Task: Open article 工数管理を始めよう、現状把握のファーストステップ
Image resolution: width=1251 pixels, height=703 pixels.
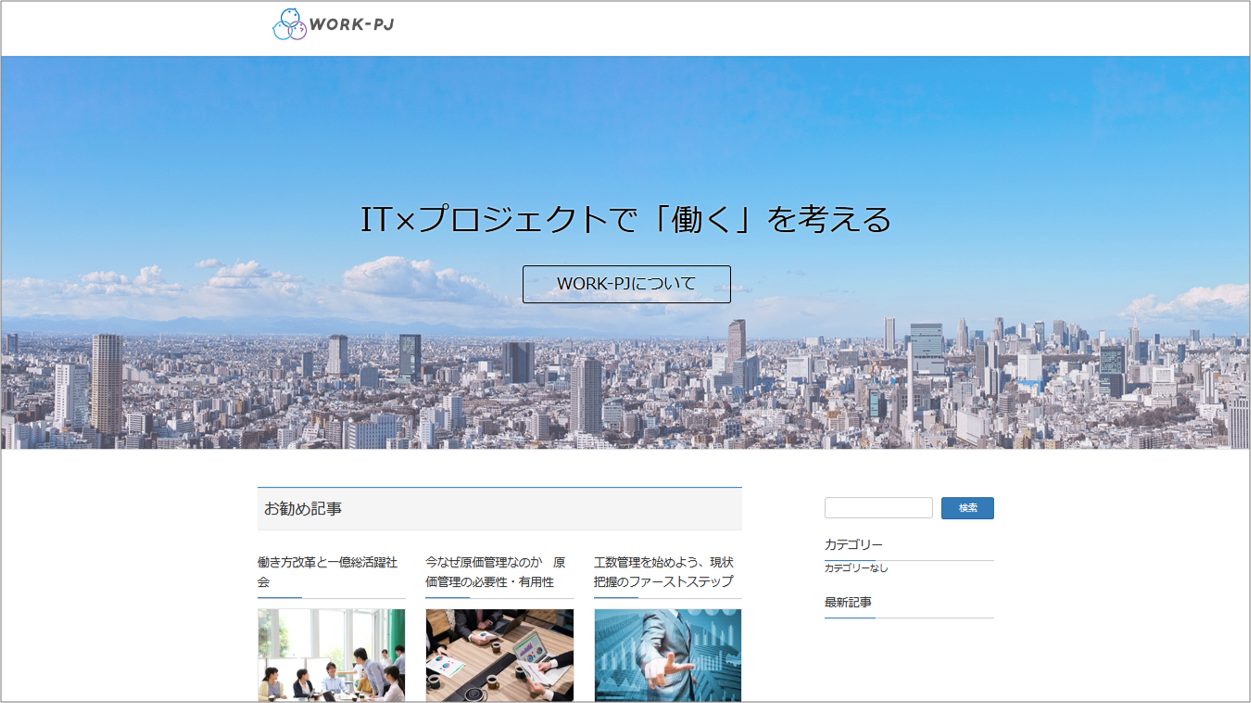Action: [x=664, y=572]
